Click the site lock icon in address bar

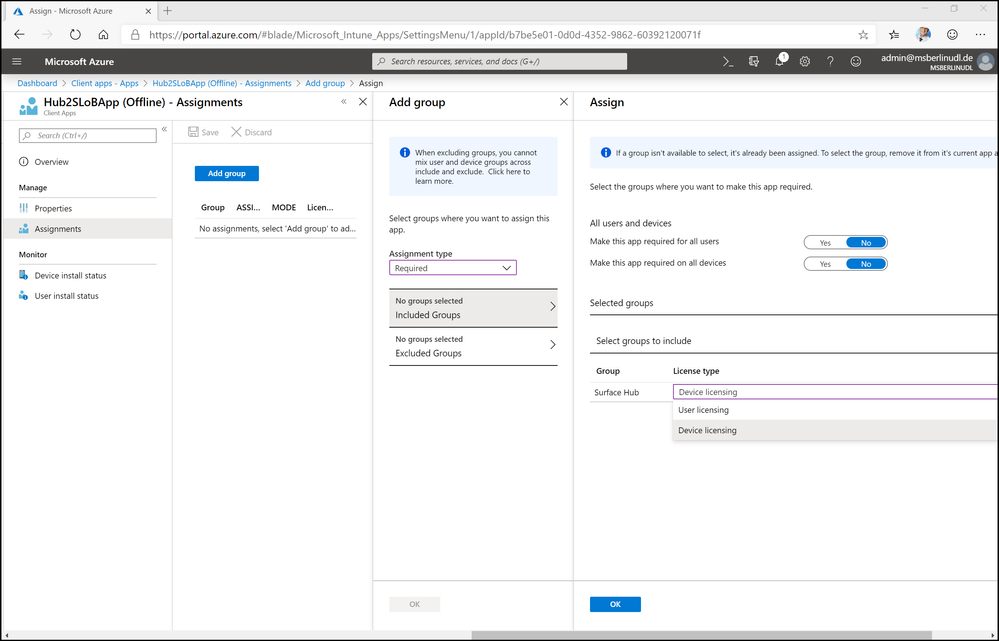(135, 34)
